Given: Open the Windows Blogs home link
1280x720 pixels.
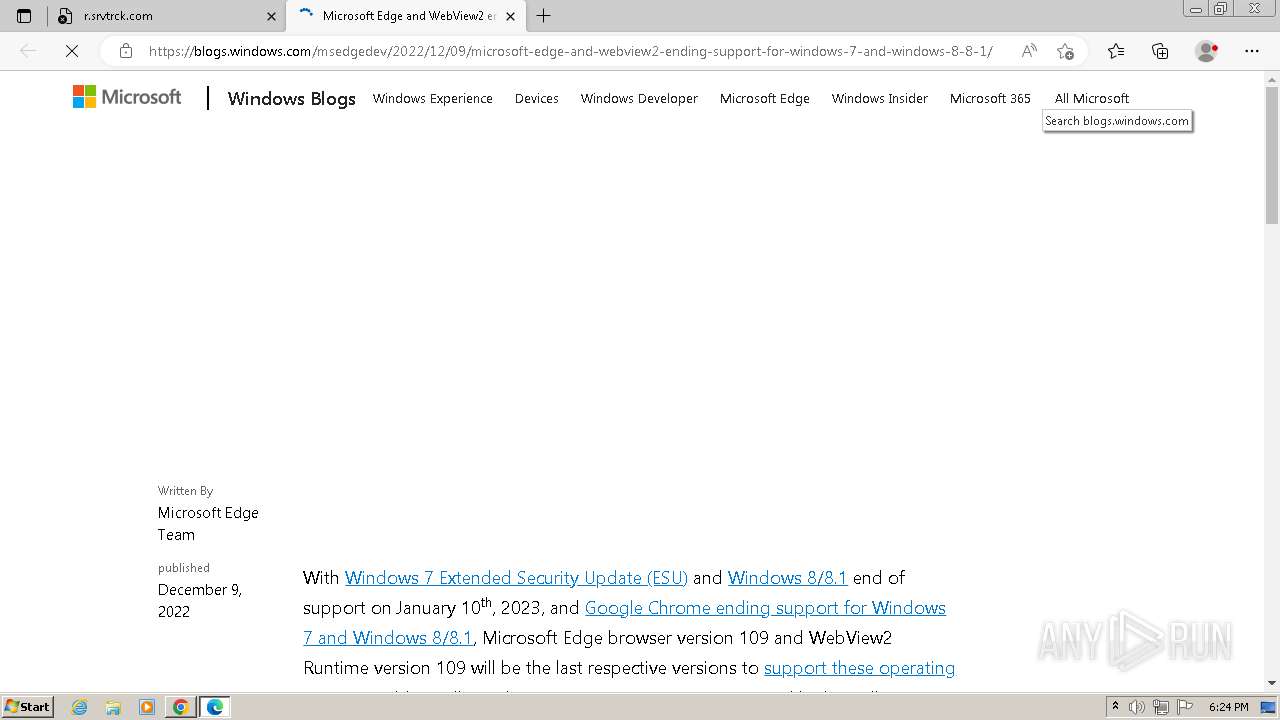Looking at the screenshot, I should pyautogui.click(x=291, y=98).
